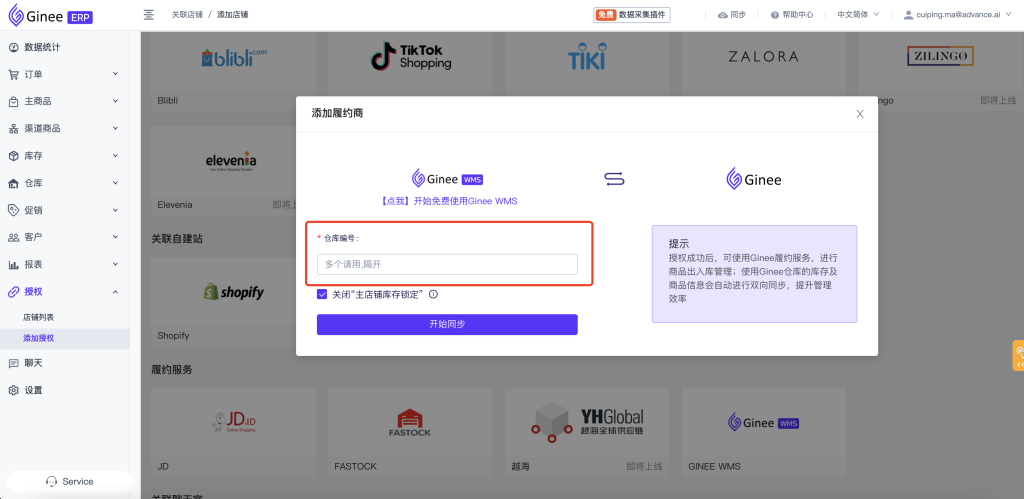
Task: Click the 同步 cloud sync icon
Action: [x=723, y=14]
